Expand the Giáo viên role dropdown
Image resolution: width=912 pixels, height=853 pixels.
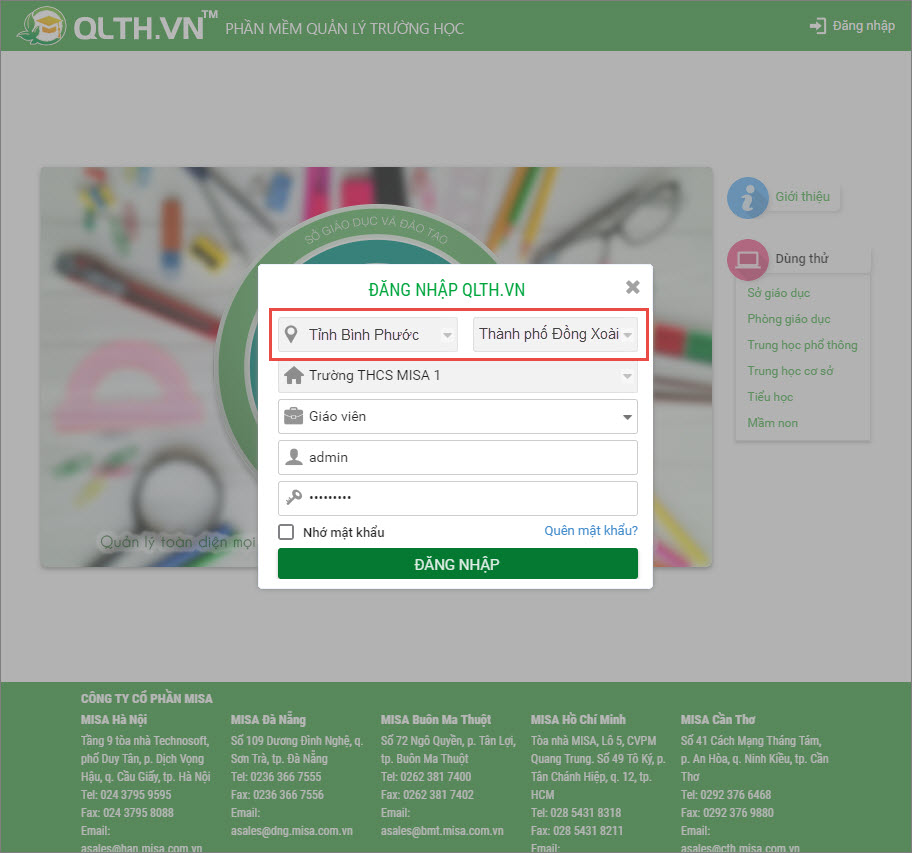(x=458, y=416)
